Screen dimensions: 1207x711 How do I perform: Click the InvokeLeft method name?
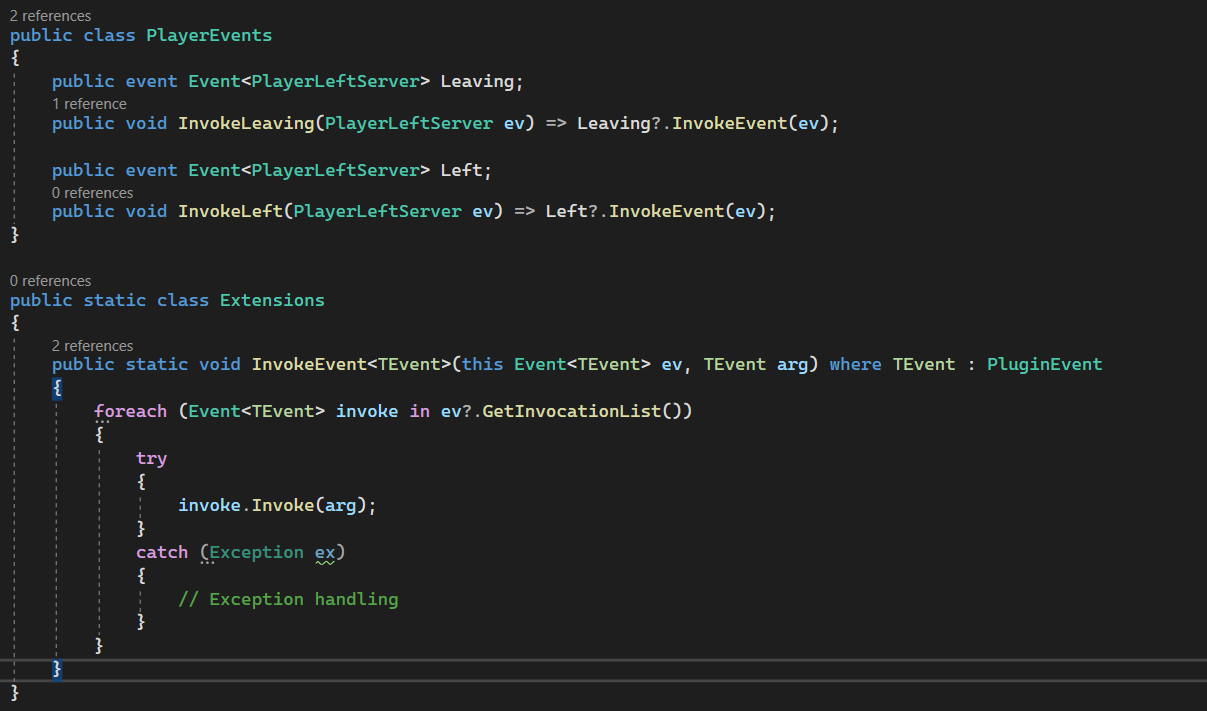(x=230, y=211)
